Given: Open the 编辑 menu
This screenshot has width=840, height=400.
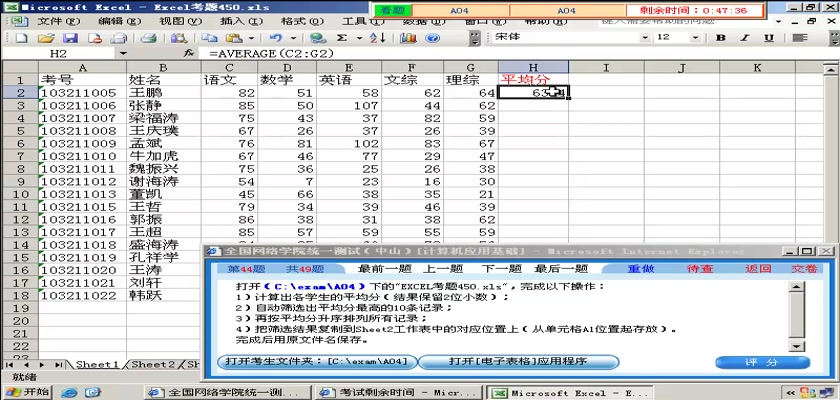Looking at the screenshot, I should pos(119,22).
